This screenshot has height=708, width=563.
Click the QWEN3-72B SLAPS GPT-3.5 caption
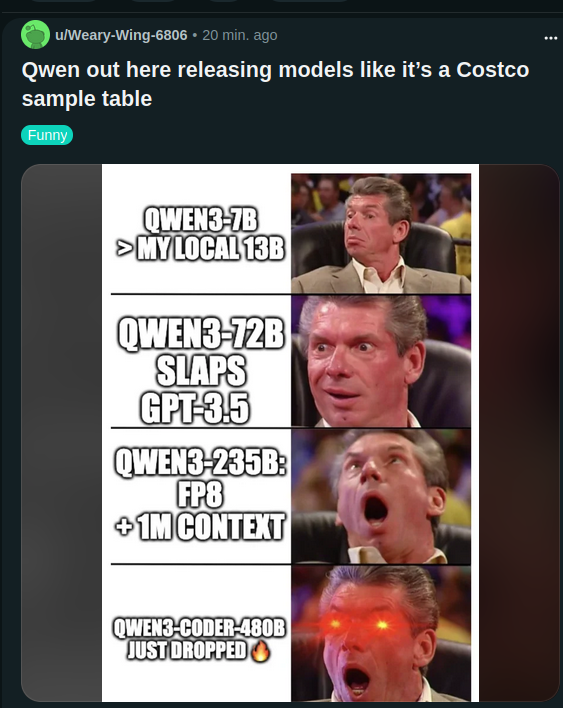tap(200, 371)
